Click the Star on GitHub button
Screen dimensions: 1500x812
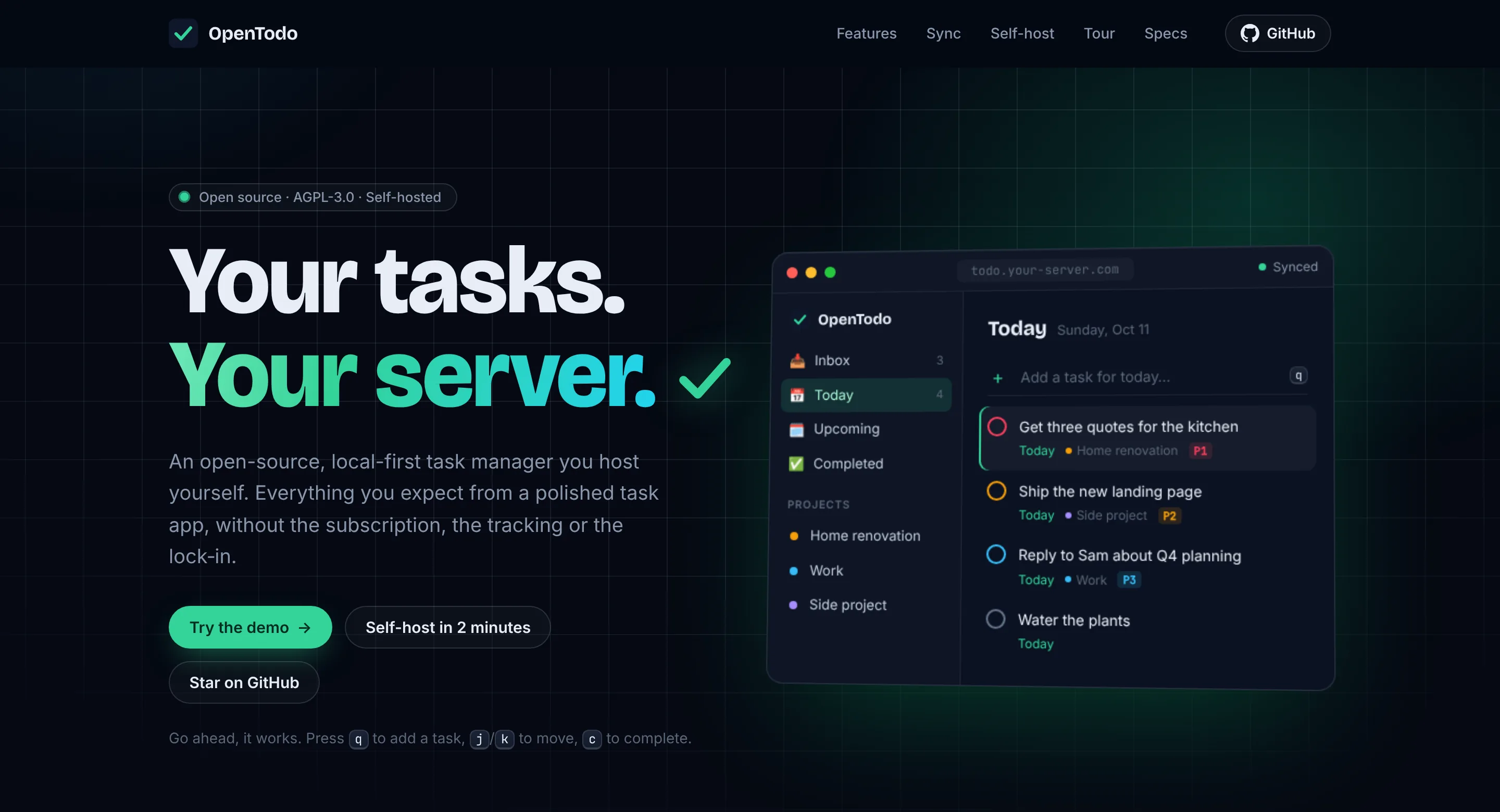[244, 682]
